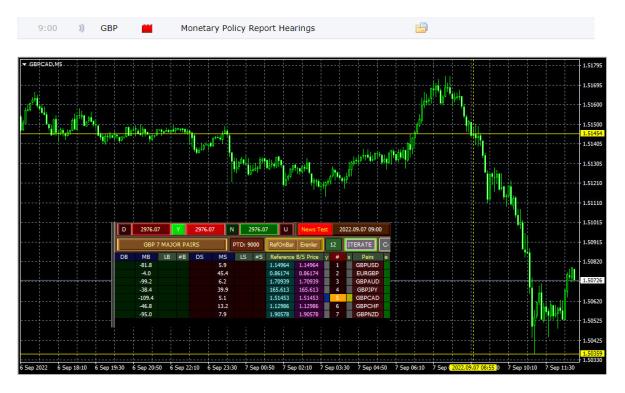The image size is (625, 393).
Task: Select the GBPAUD pair
Action: (368, 281)
